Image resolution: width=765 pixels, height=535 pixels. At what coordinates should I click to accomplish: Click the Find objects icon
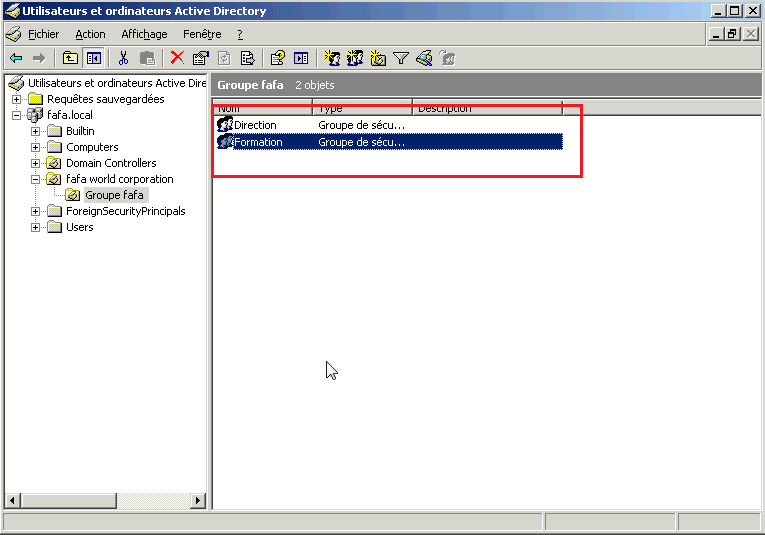(424, 58)
